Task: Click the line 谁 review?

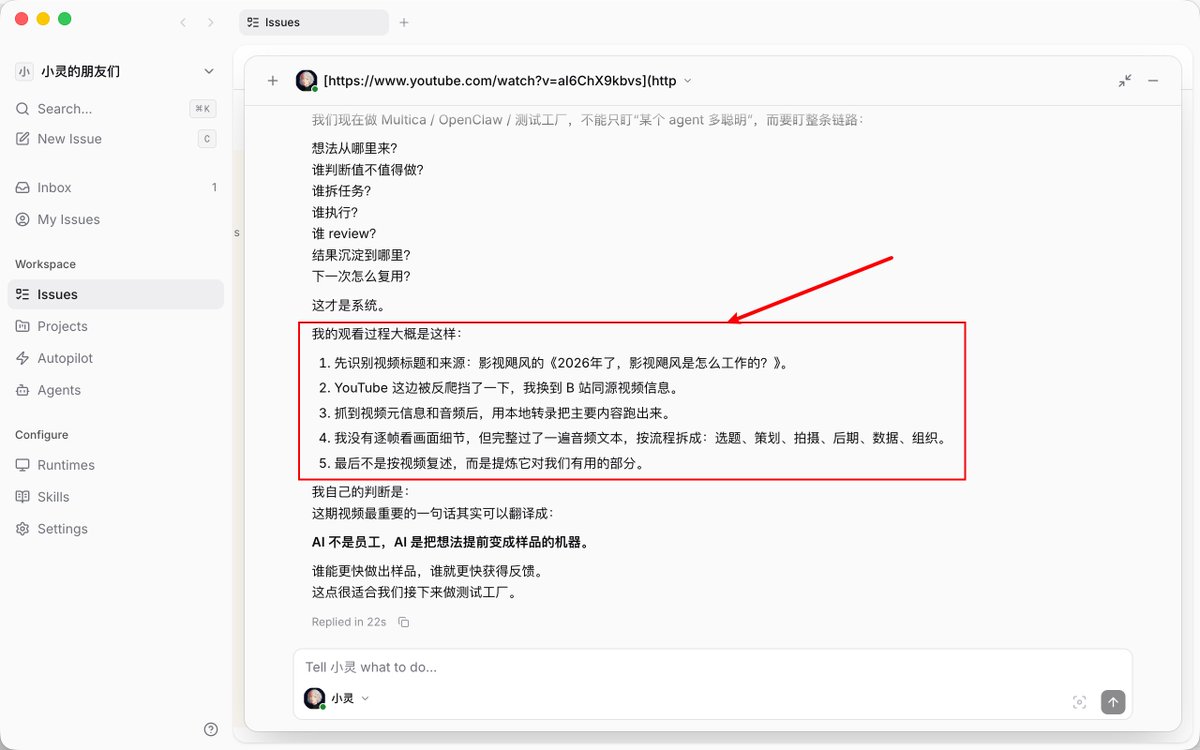Action: [x=344, y=234]
